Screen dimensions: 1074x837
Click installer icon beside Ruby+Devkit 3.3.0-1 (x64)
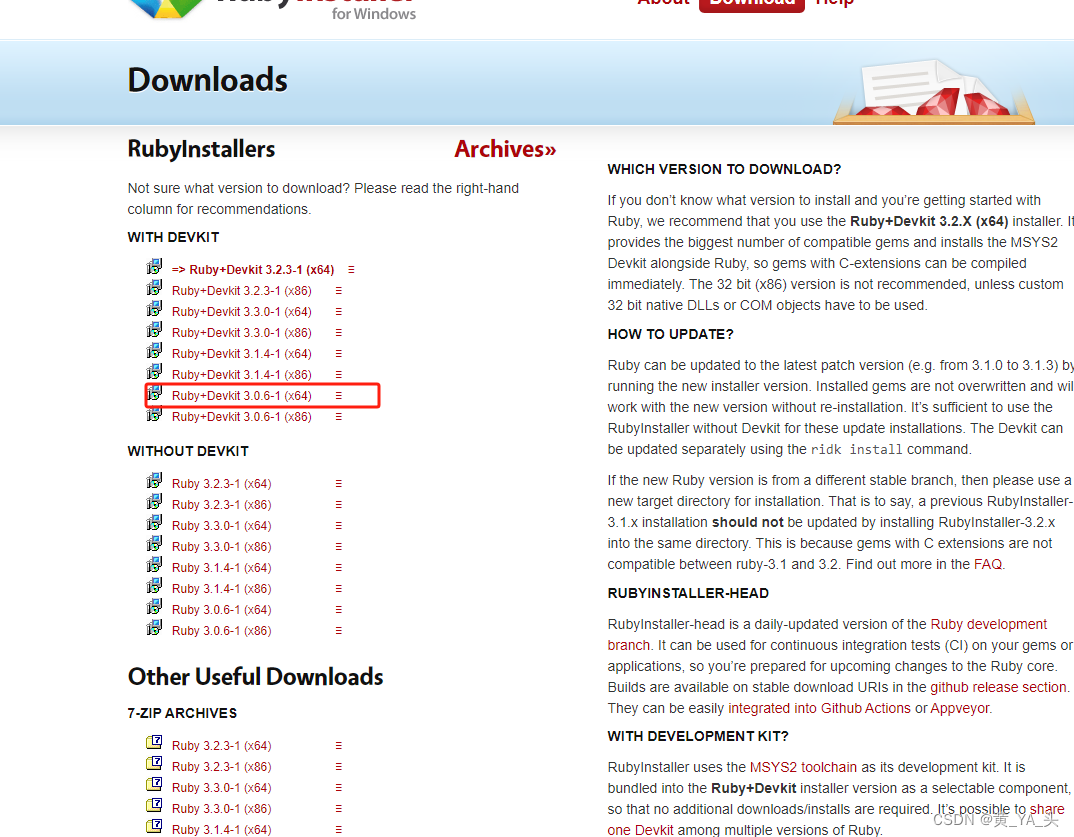pyautogui.click(x=154, y=309)
